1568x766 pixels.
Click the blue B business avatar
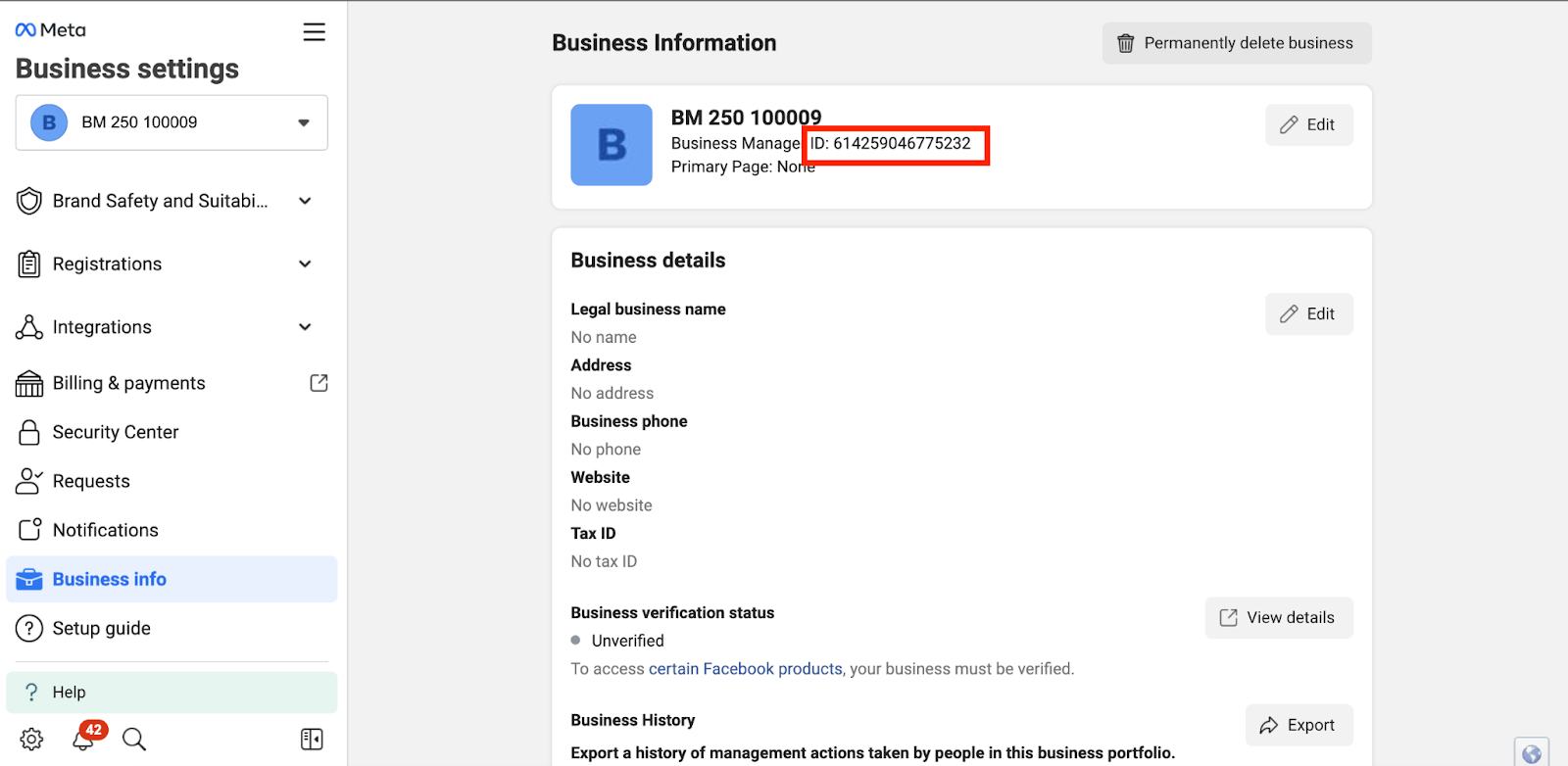[x=612, y=145]
